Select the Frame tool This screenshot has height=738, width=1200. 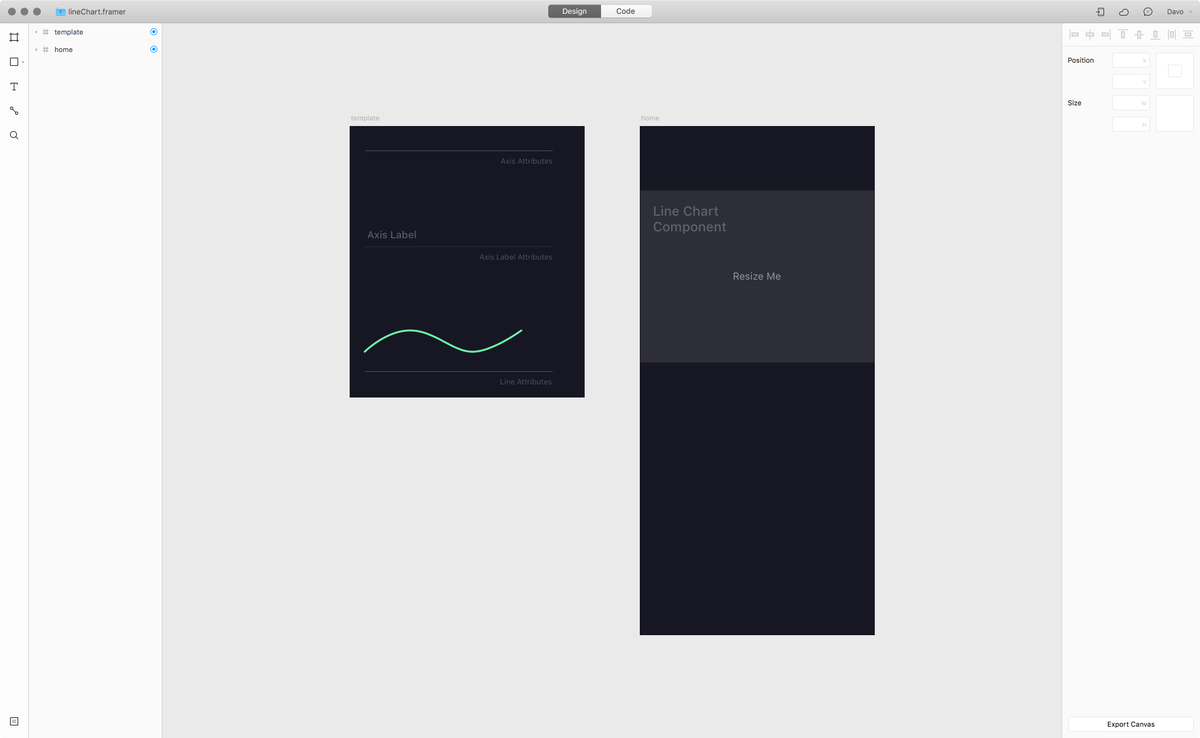(14, 37)
